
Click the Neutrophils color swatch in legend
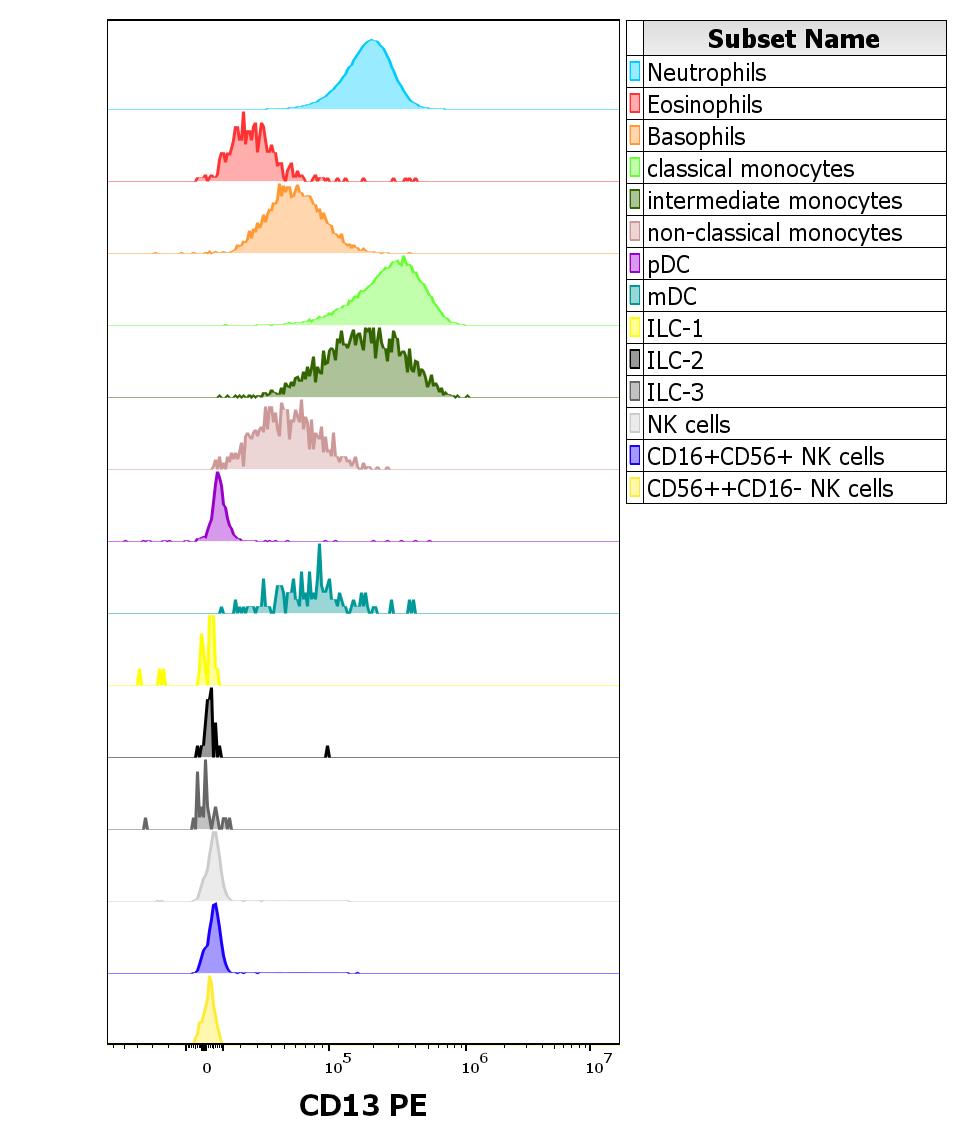click(635, 71)
